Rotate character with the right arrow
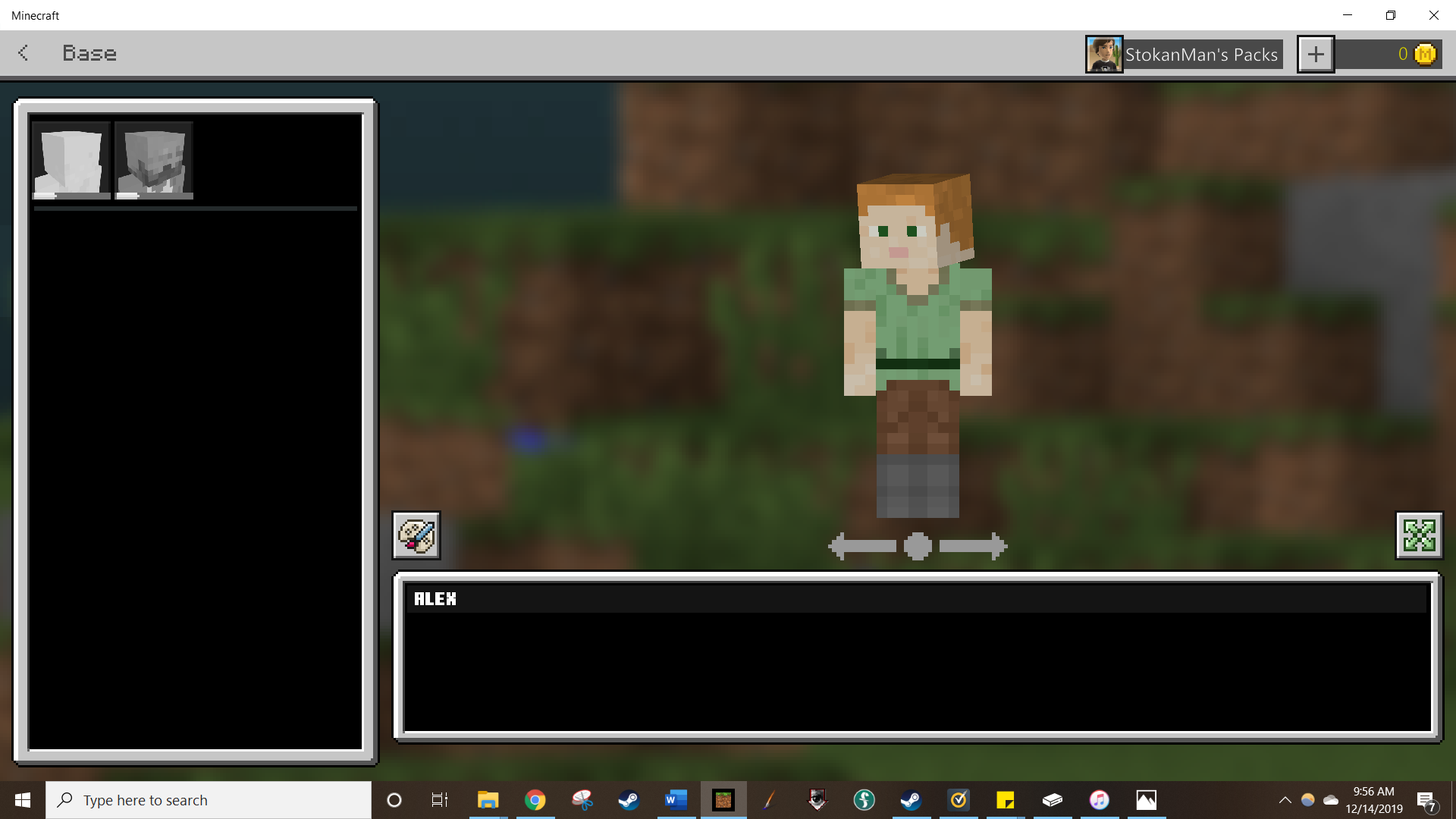This screenshot has width=1456, height=819. 973,546
